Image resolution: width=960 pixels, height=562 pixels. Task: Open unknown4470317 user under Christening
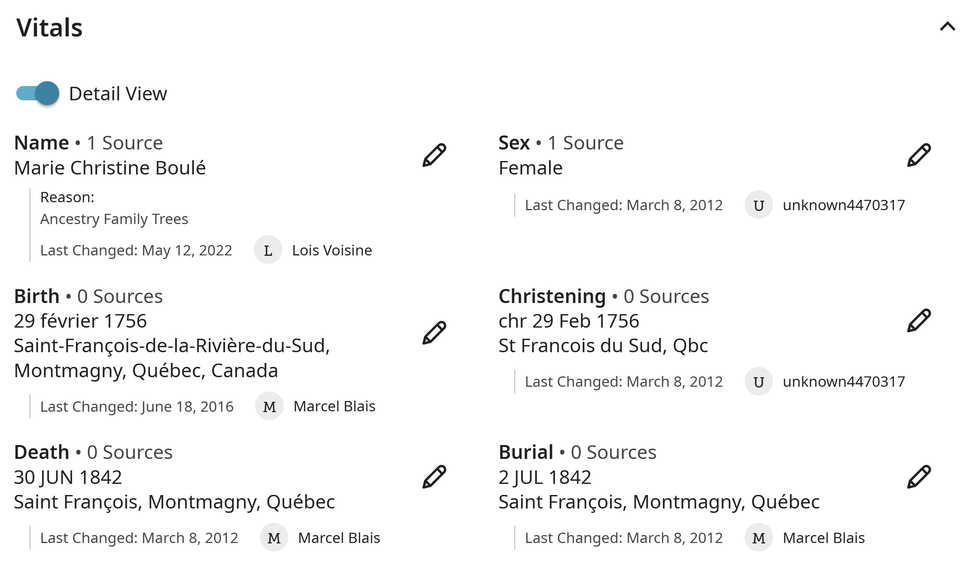(x=844, y=381)
